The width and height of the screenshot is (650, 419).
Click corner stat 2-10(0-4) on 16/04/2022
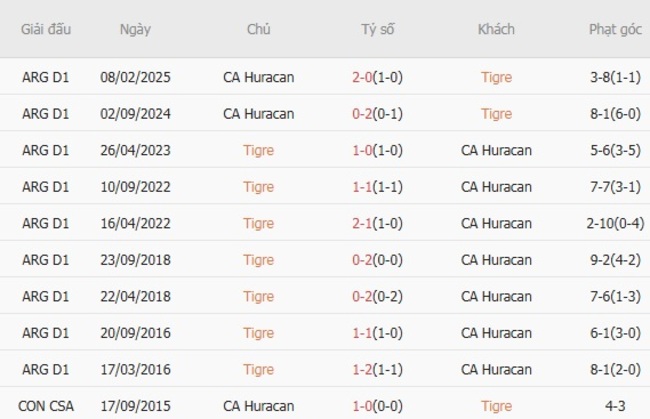pyautogui.click(x=615, y=224)
